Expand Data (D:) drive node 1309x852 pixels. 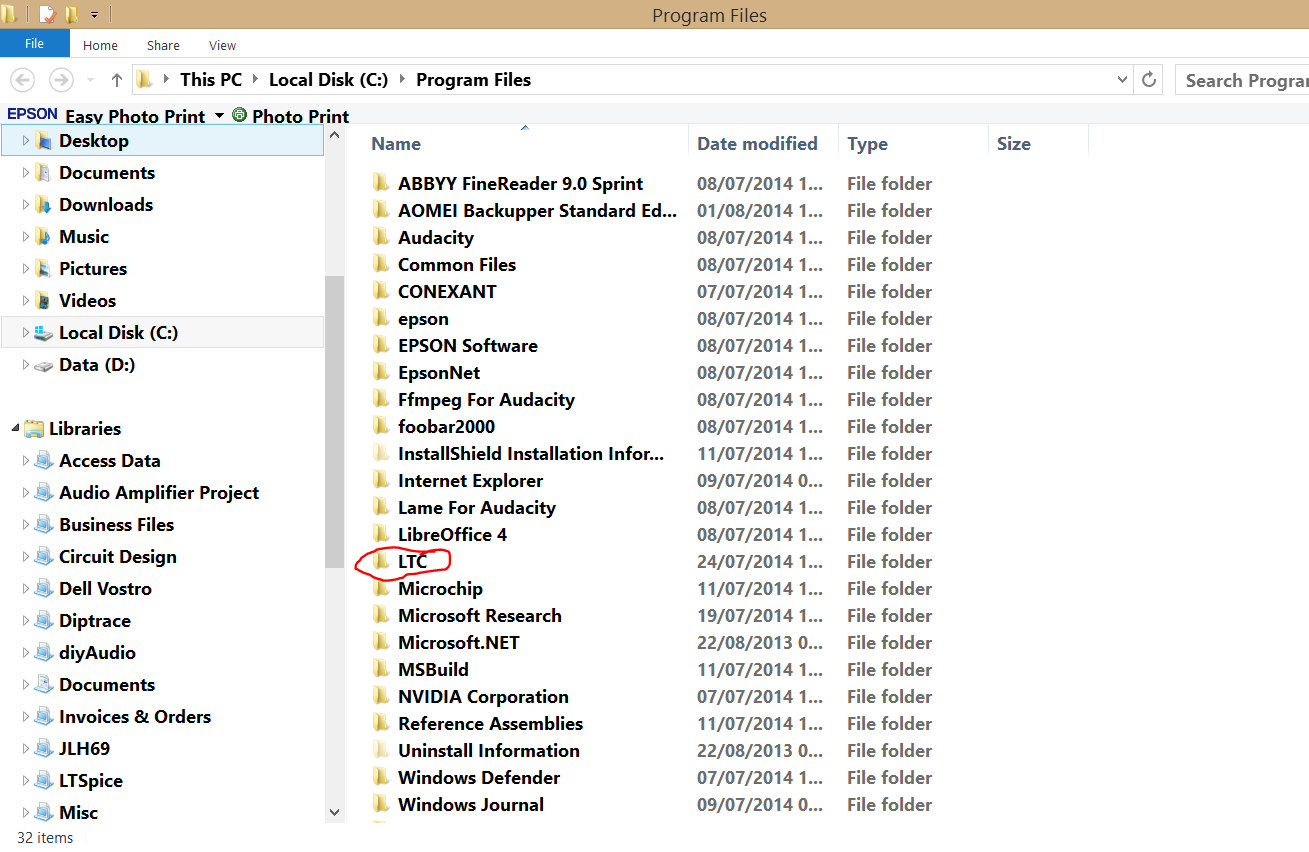[x=26, y=365]
